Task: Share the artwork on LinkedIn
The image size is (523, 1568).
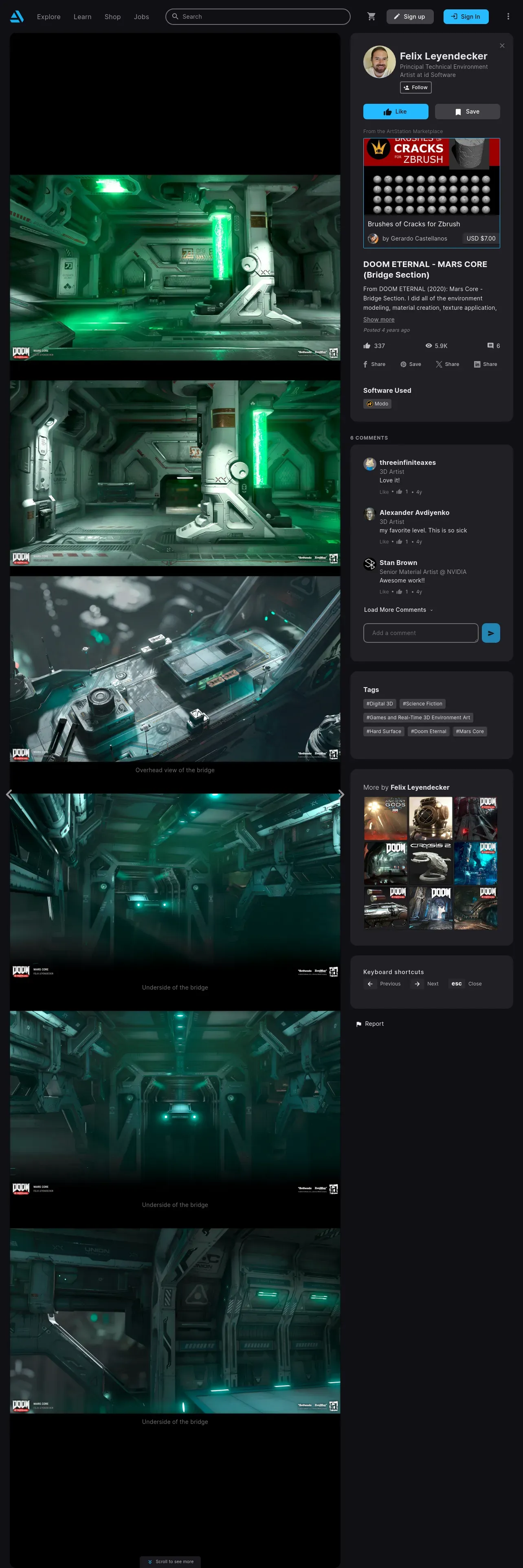Action: 485,364
